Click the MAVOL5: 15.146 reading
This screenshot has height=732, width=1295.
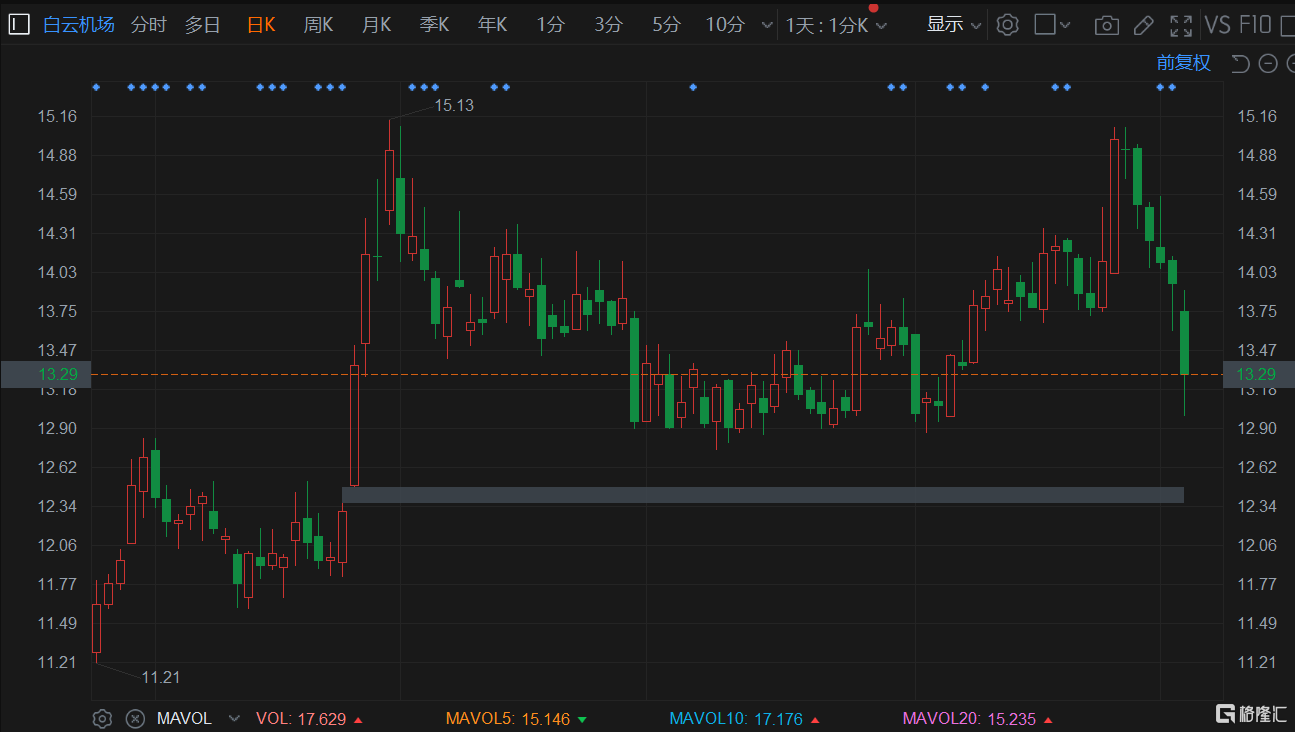(517, 718)
